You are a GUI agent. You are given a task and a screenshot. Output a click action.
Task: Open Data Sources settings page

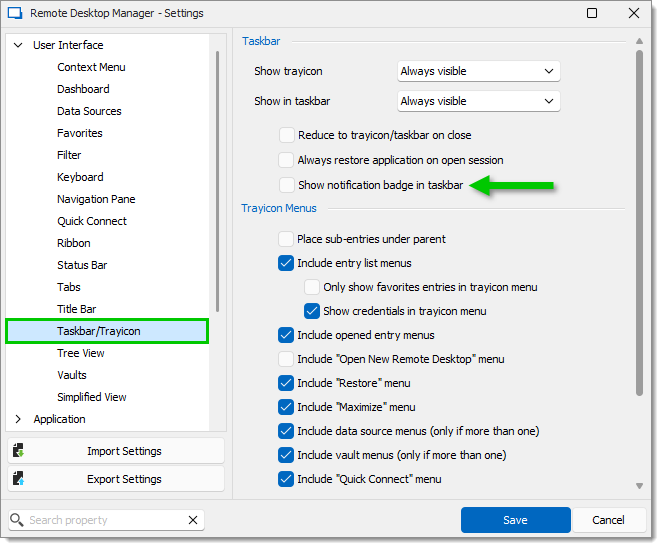(x=89, y=111)
